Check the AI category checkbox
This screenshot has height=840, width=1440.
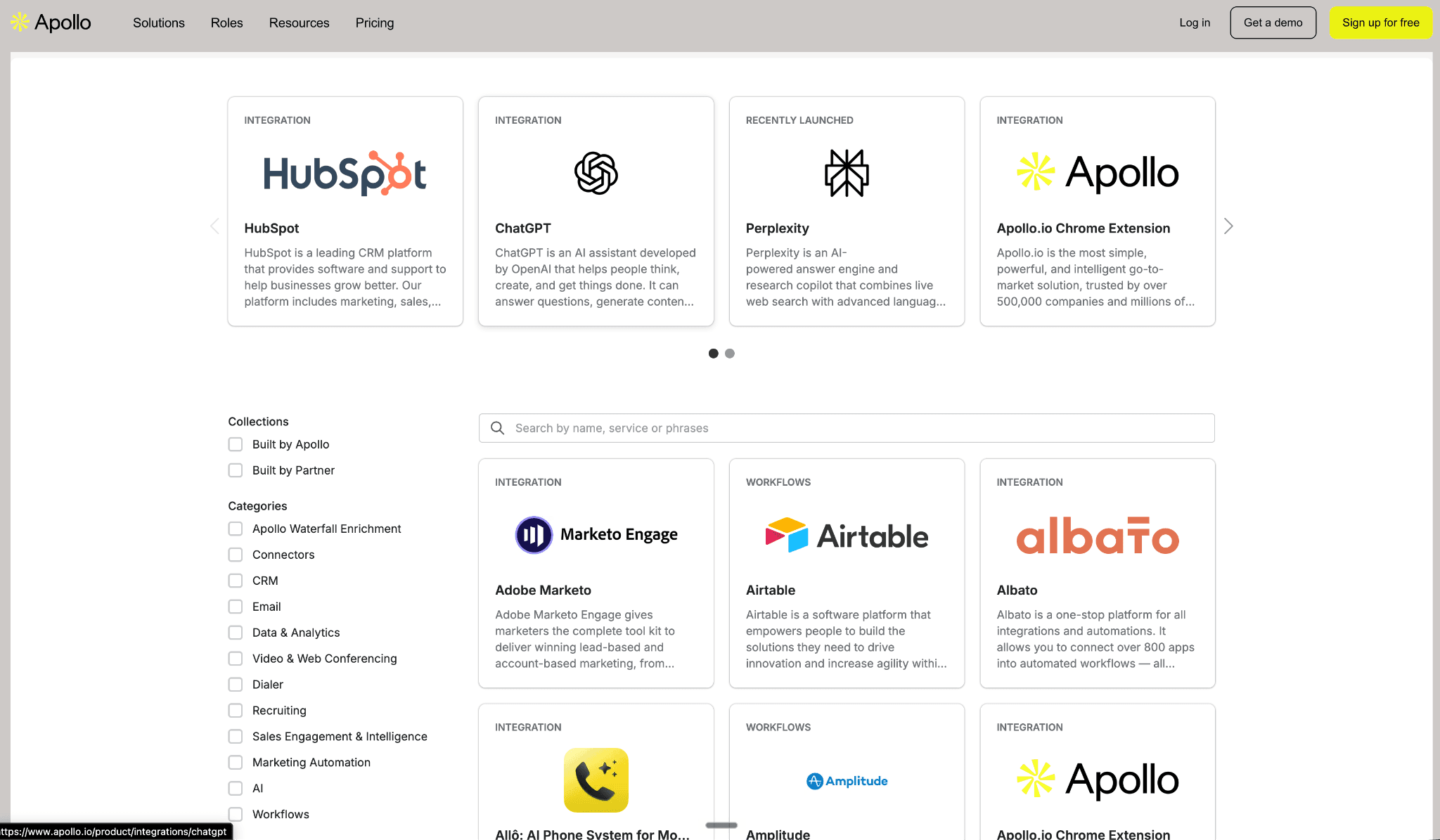(x=236, y=789)
